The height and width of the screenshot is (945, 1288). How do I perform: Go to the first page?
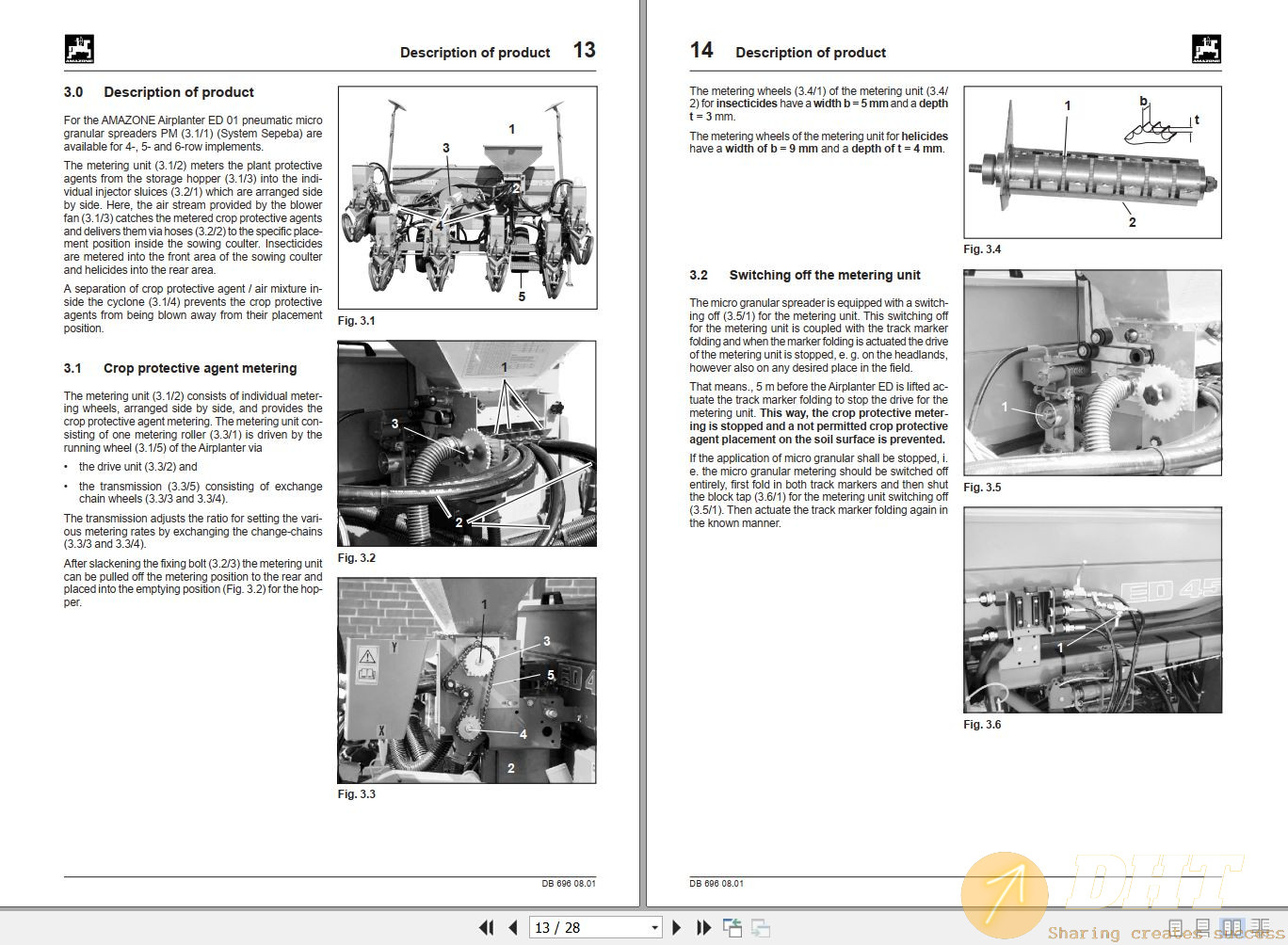487,927
